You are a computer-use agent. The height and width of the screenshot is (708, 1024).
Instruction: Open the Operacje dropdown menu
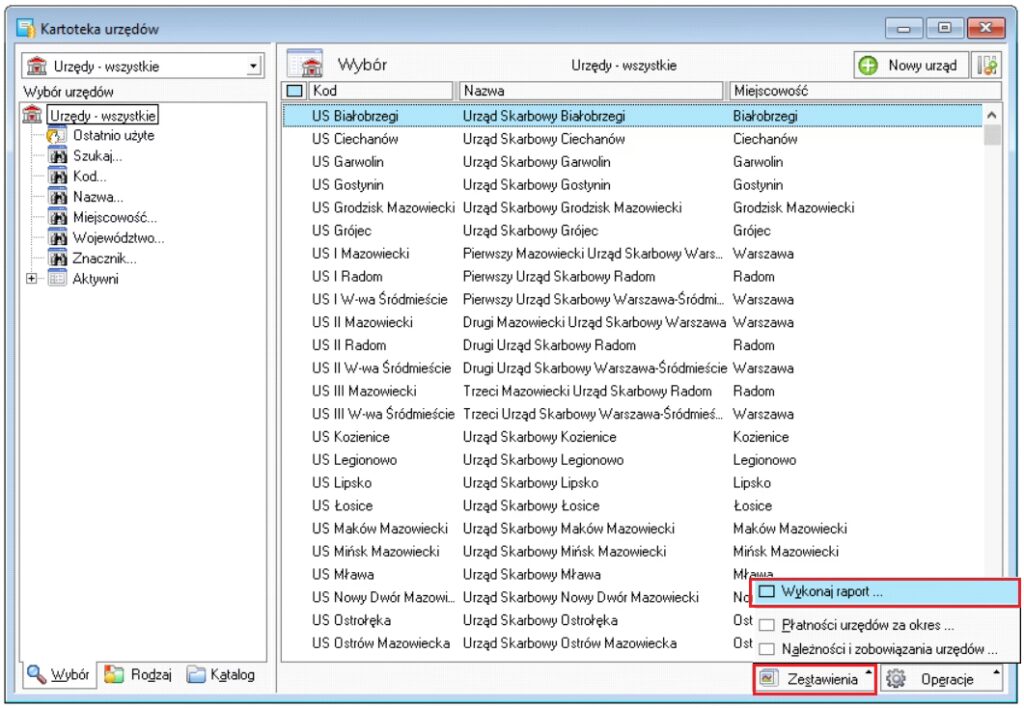[x=940, y=680]
